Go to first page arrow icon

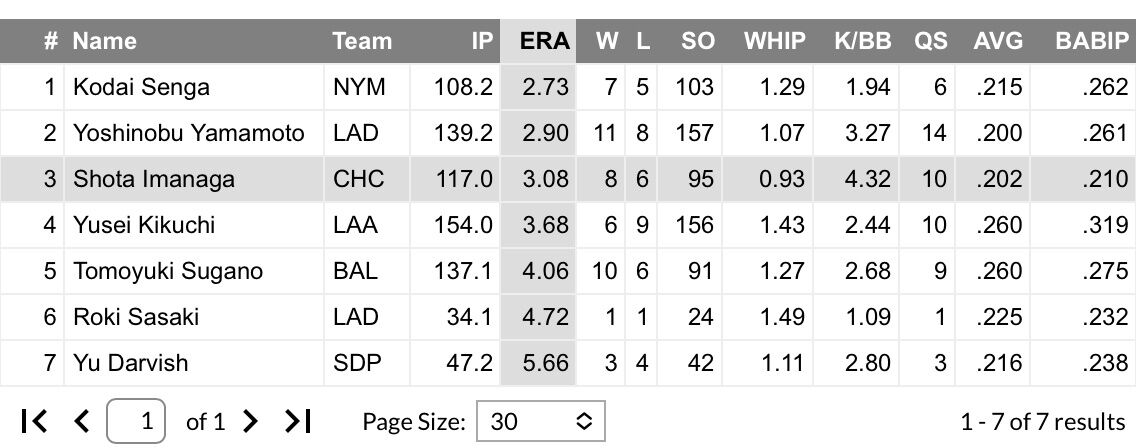[x=35, y=420]
